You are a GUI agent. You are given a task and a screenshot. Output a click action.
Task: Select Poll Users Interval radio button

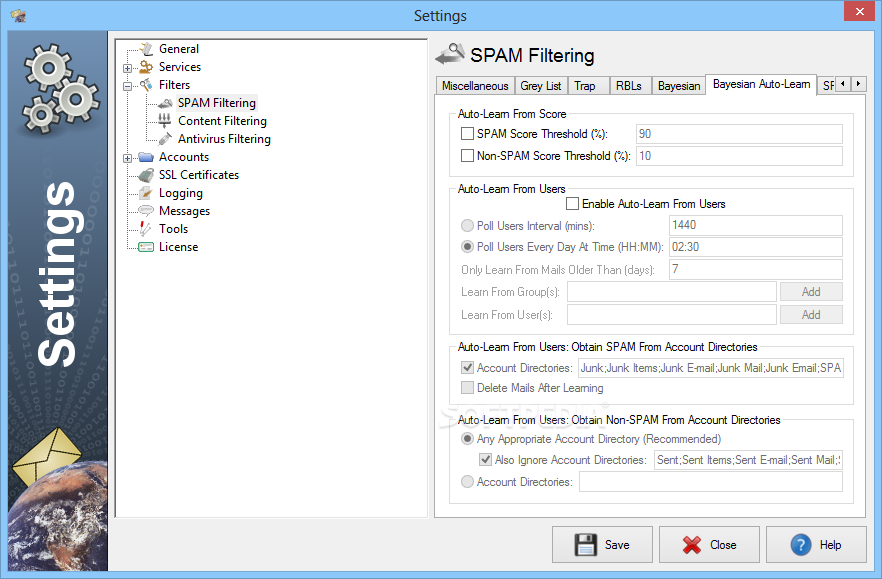(x=467, y=226)
